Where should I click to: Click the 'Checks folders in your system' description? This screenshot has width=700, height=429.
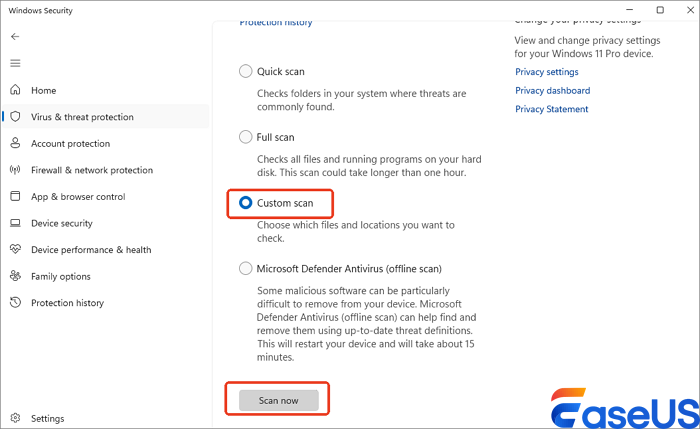tap(362, 100)
